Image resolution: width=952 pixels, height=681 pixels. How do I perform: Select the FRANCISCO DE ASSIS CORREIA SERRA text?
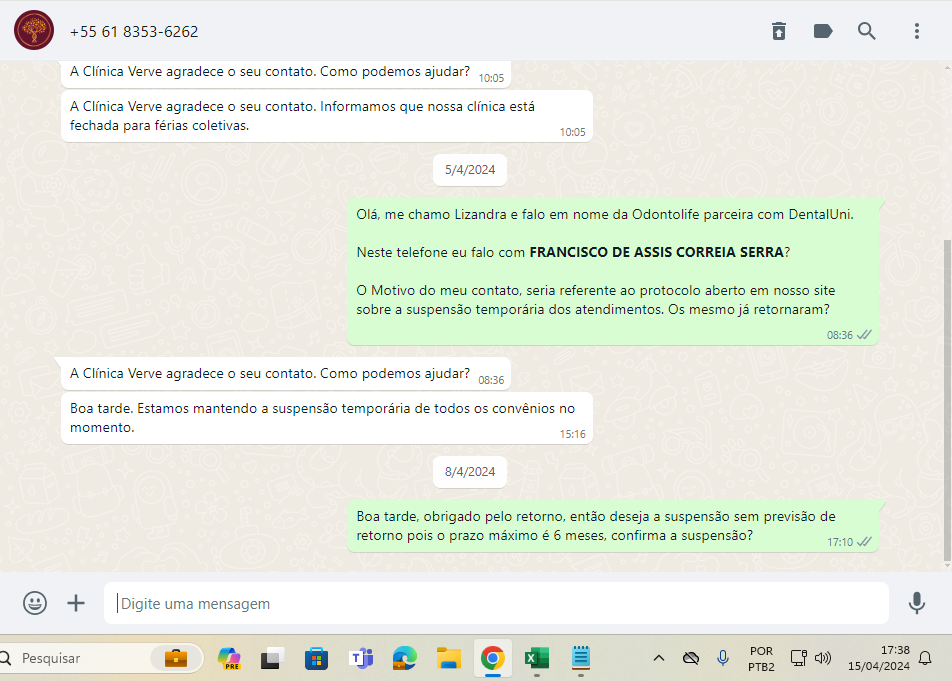(656, 252)
